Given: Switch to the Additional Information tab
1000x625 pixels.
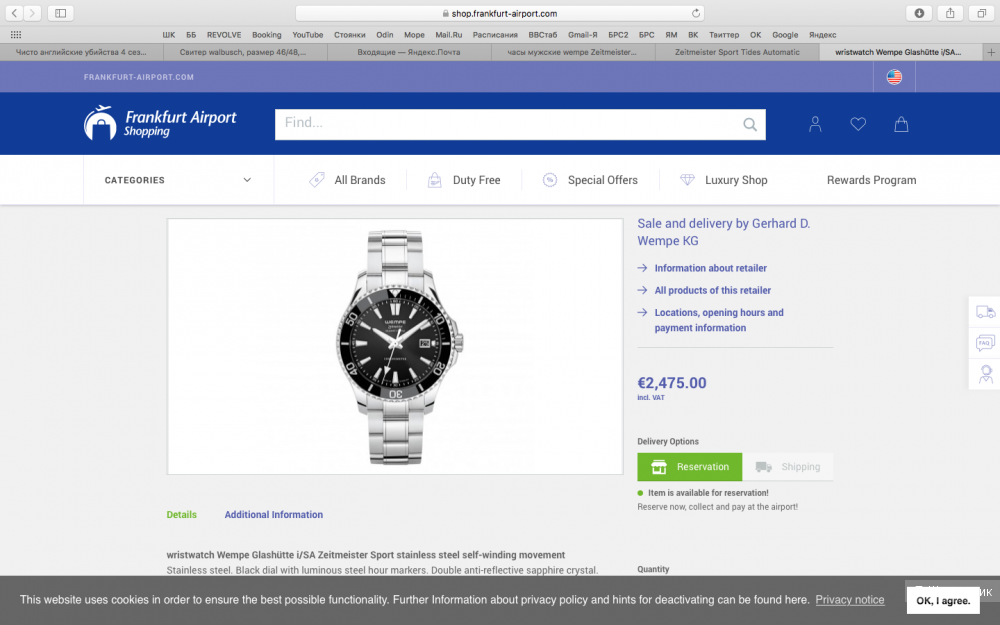Looking at the screenshot, I should click(273, 514).
